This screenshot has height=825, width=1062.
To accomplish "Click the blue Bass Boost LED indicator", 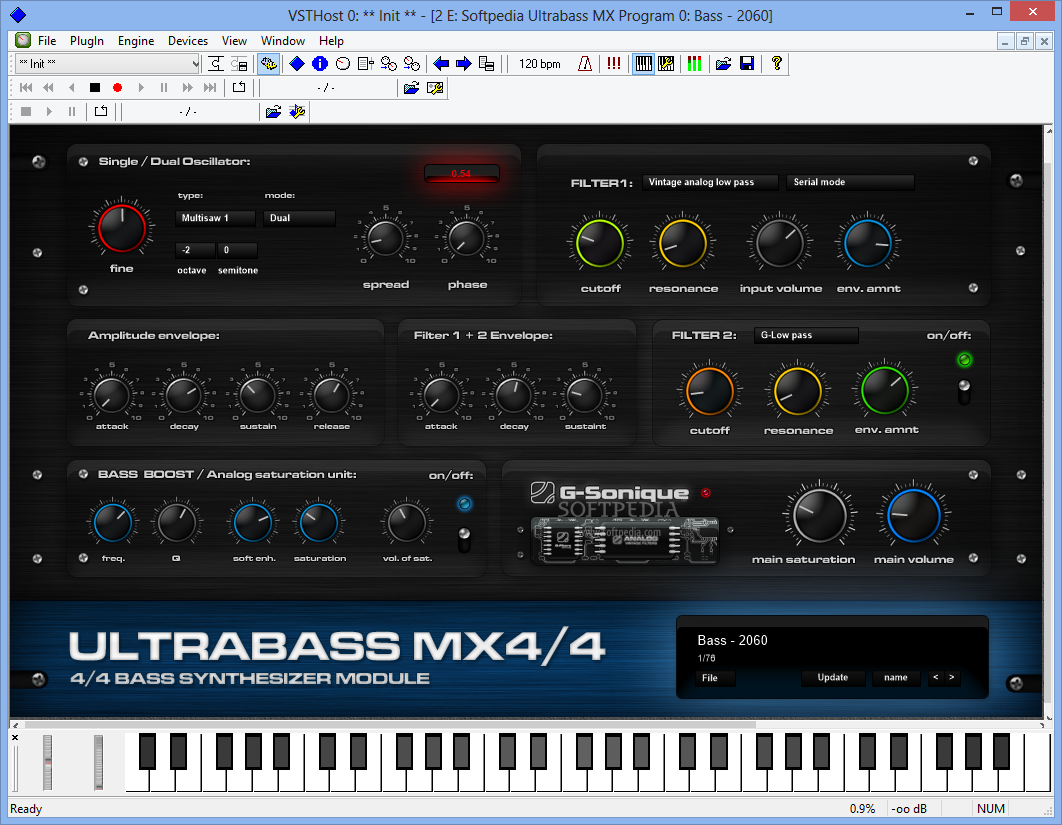I will [465, 503].
